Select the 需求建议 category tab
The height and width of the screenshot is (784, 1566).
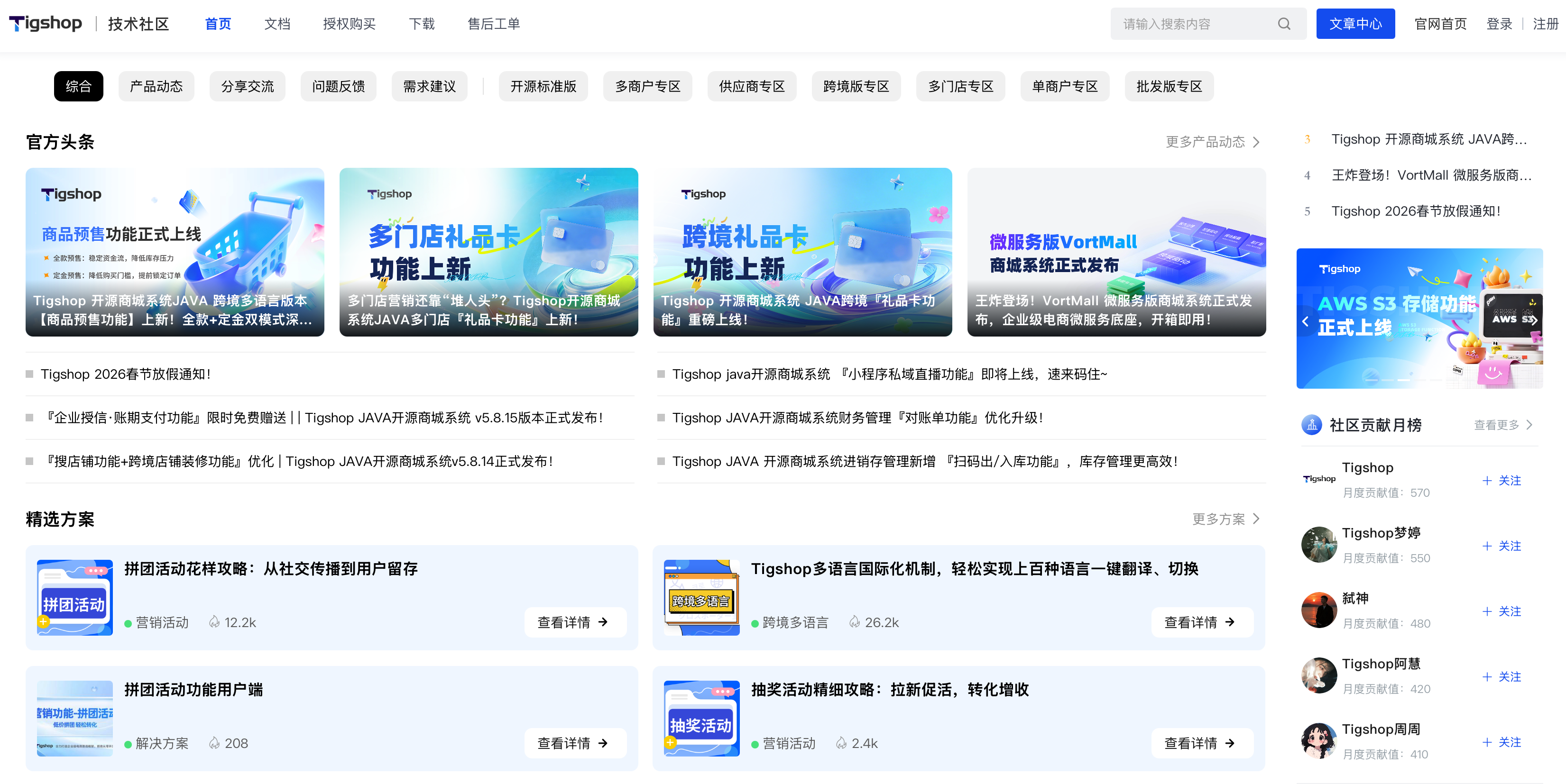click(x=430, y=86)
